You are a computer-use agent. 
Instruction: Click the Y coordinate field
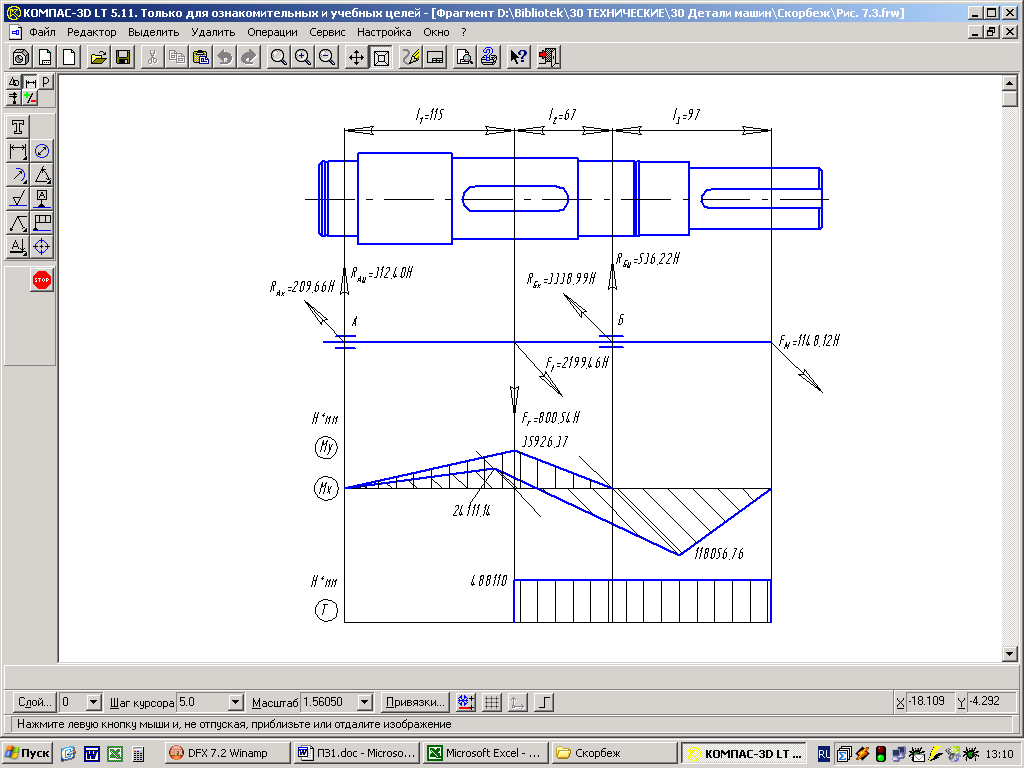991,701
